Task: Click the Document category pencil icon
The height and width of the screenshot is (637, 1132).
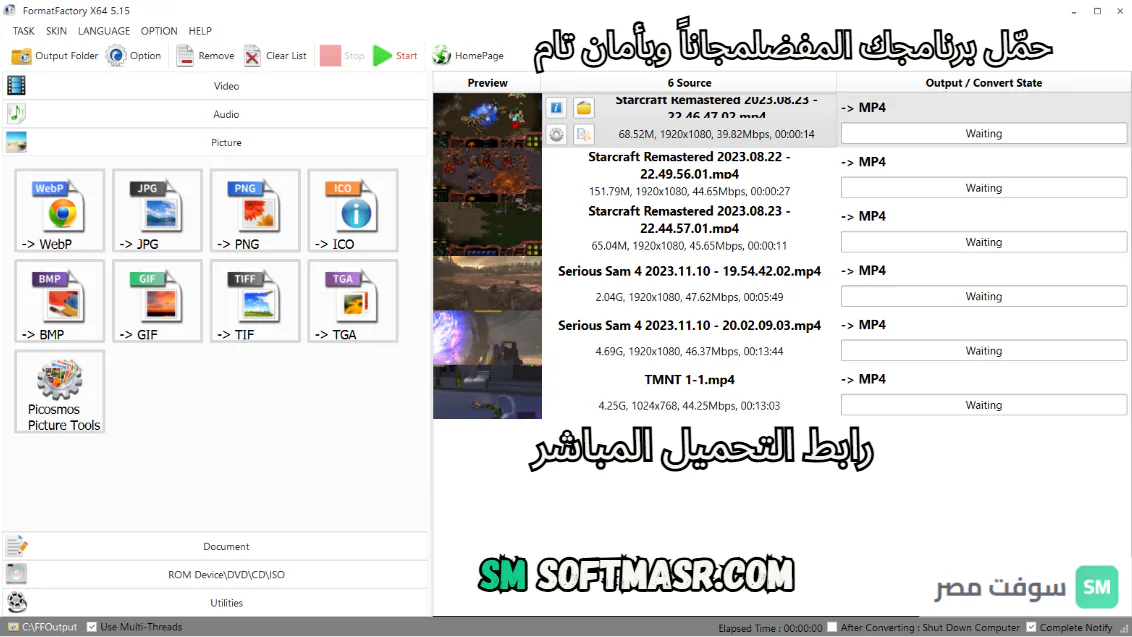Action: (x=17, y=546)
